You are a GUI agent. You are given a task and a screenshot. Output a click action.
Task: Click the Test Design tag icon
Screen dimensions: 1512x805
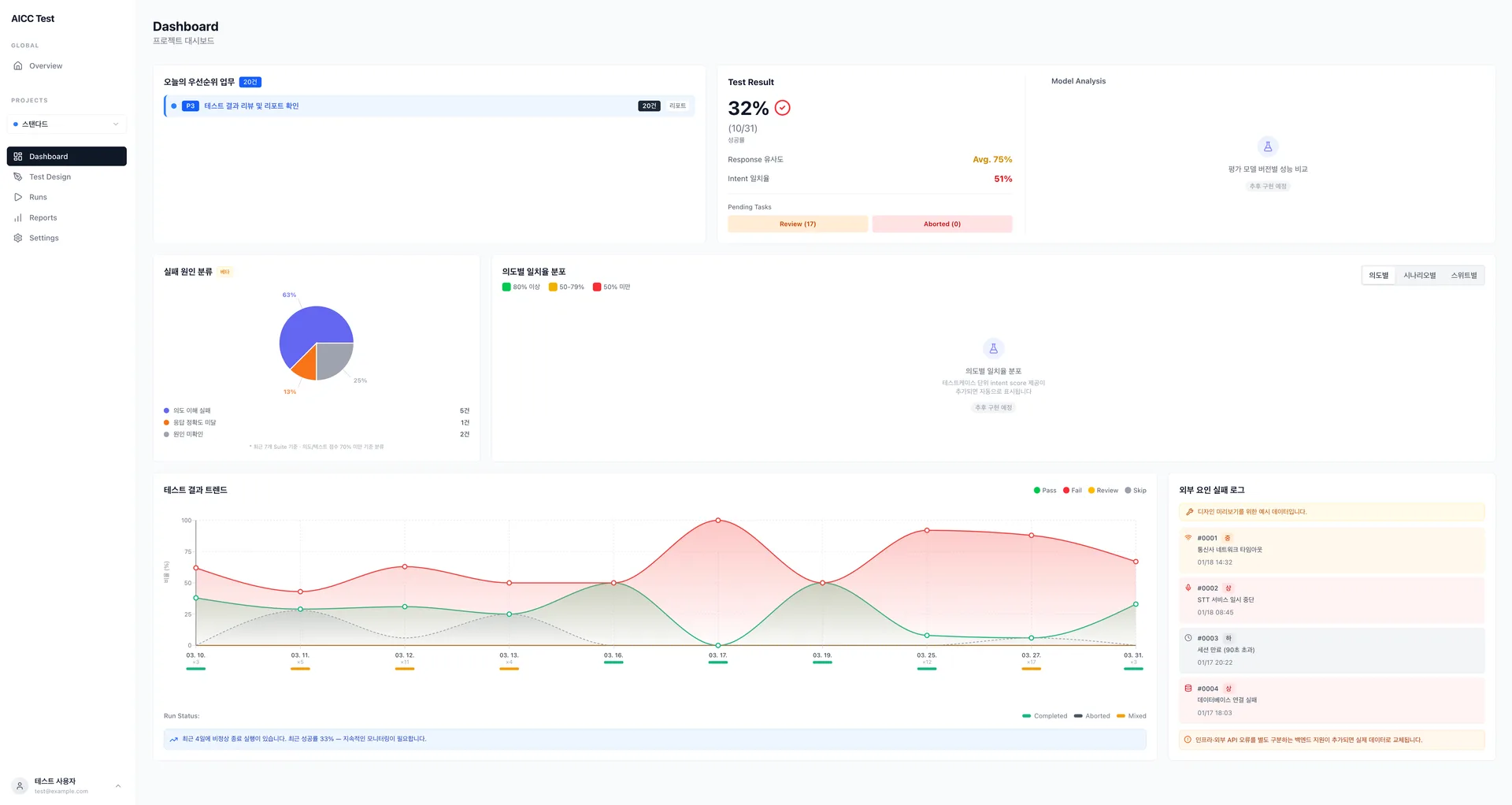18,177
